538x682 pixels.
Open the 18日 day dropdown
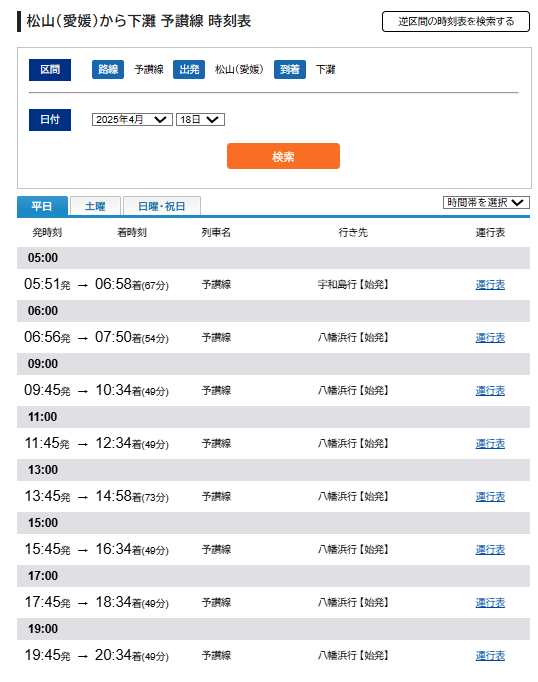pyautogui.click(x=200, y=119)
